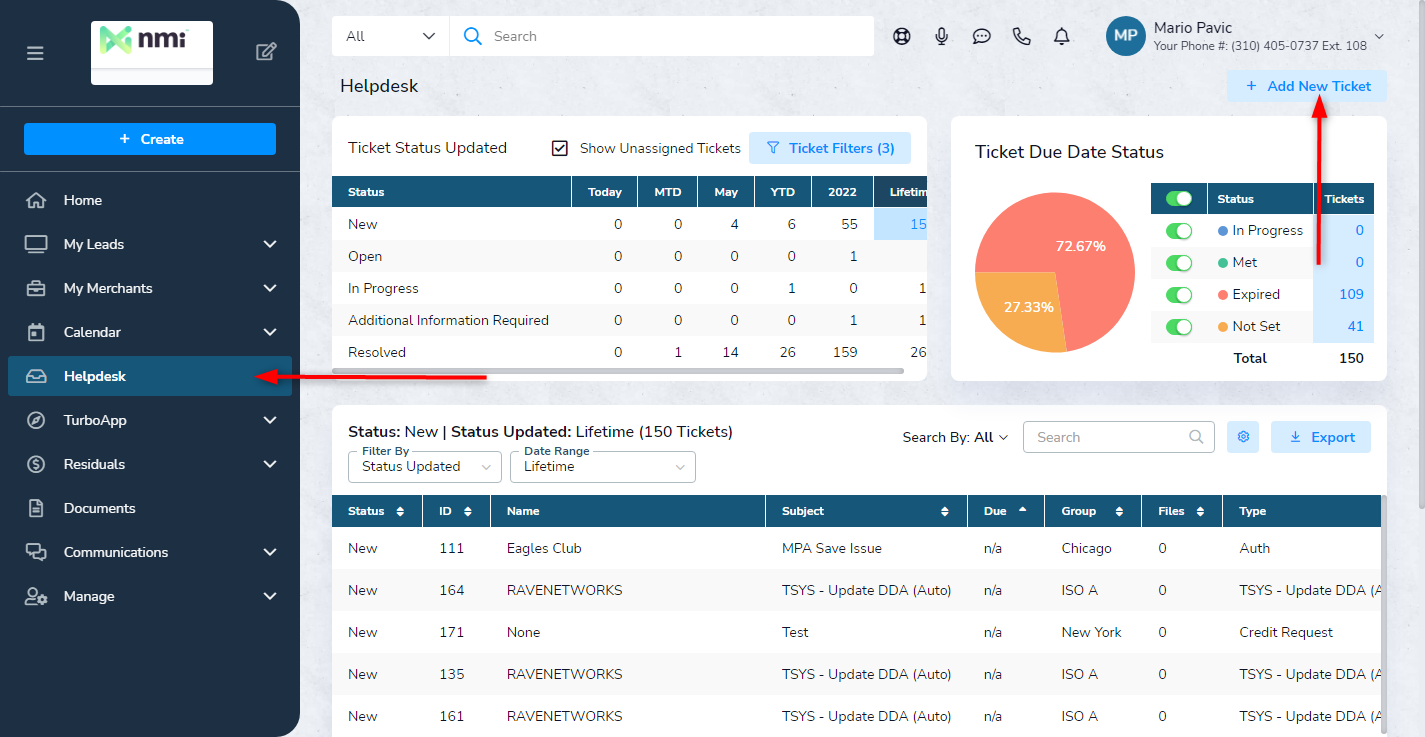Viewport: 1425px width, 737px height.
Task: Expand the Residuals menu chevron
Action: point(270,464)
